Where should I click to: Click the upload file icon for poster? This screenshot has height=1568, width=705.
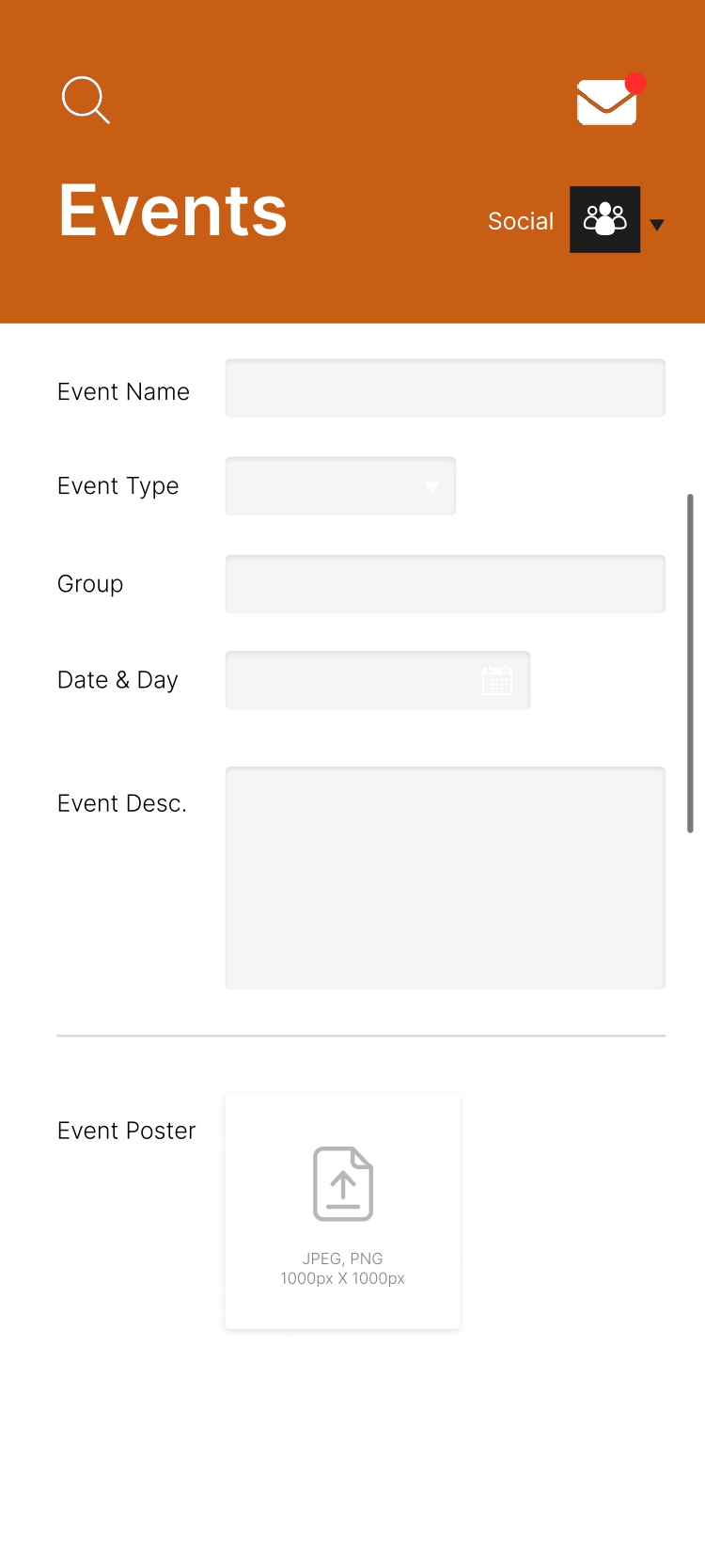pyautogui.click(x=343, y=1183)
